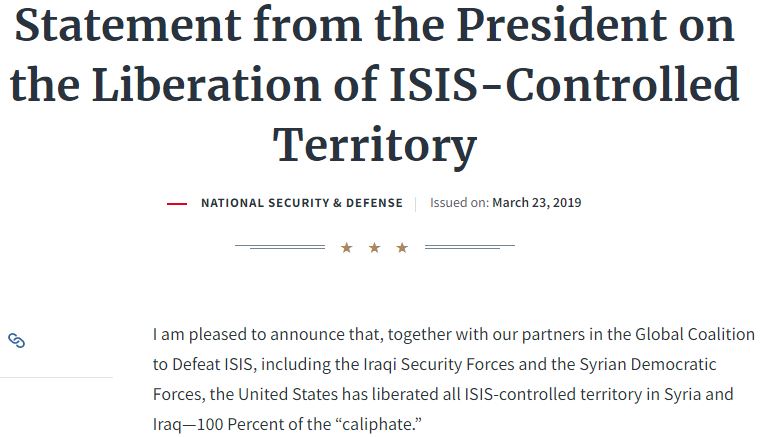Click the double line left of the stars

279,246
